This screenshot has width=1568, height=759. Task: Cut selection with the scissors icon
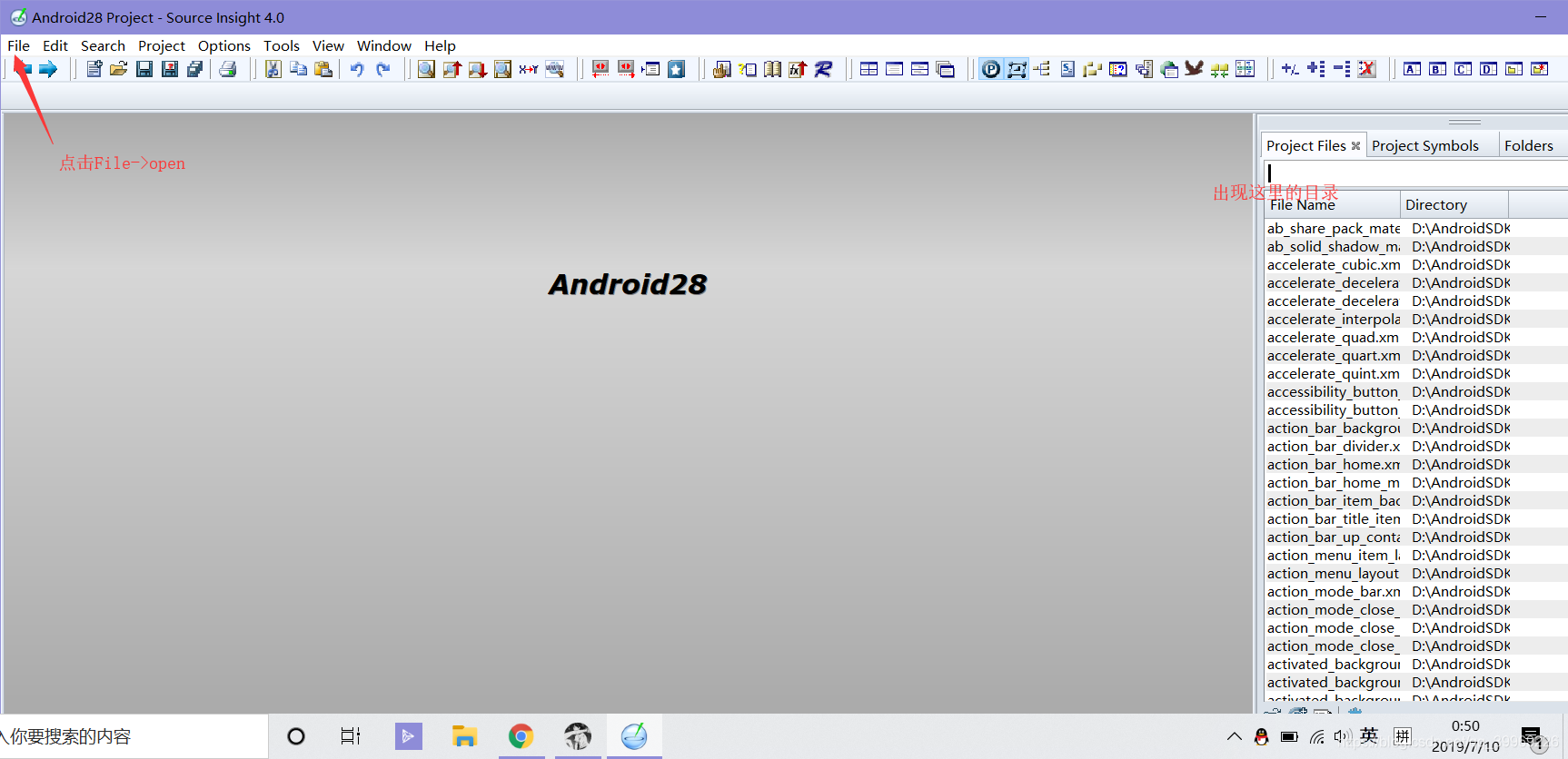tap(273, 69)
